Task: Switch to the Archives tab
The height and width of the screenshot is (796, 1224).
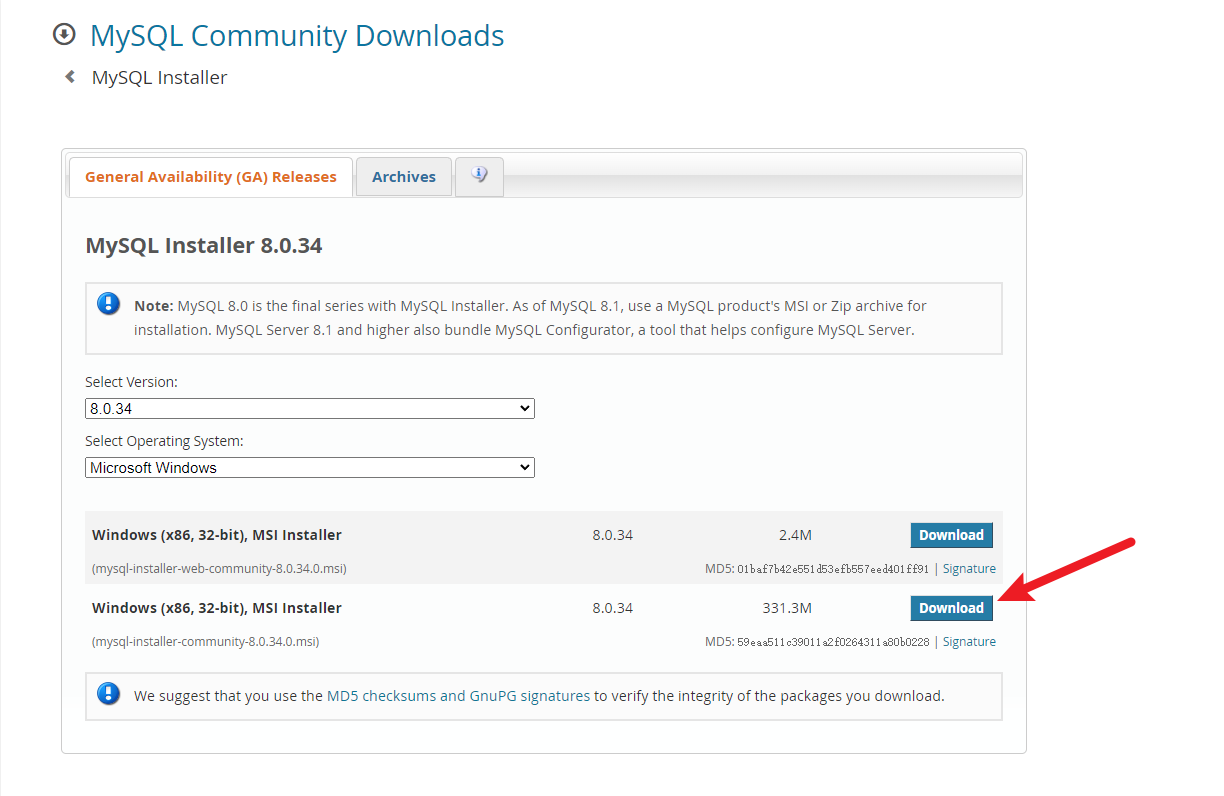Action: 404,177
